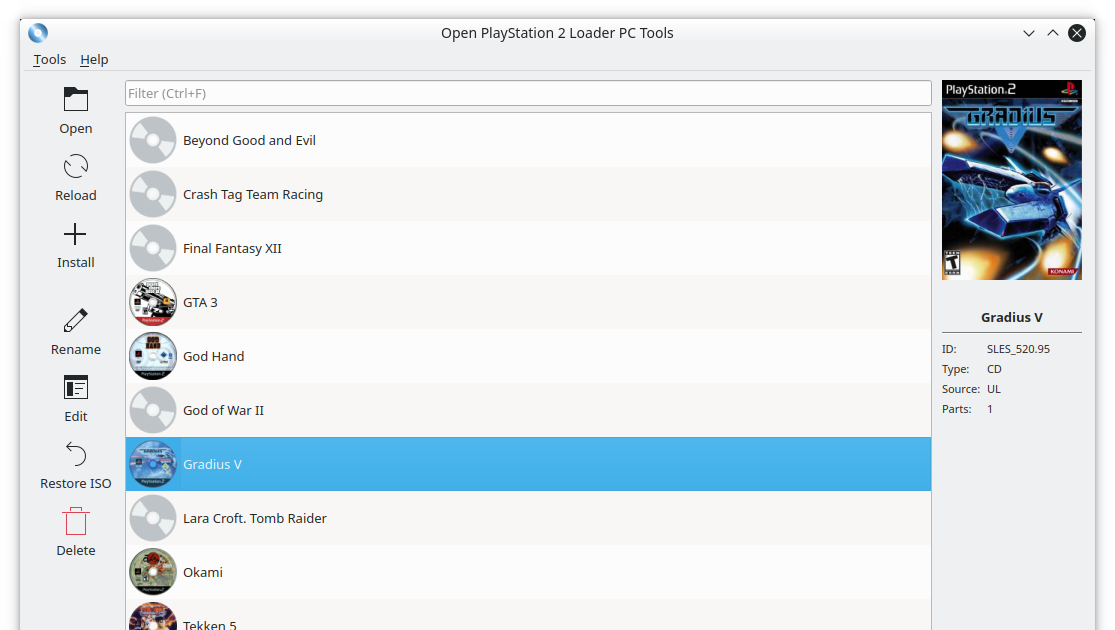Screen dimensions: 1115x630
Task: Click the Gradius V disc art
Action: [153, 464]
